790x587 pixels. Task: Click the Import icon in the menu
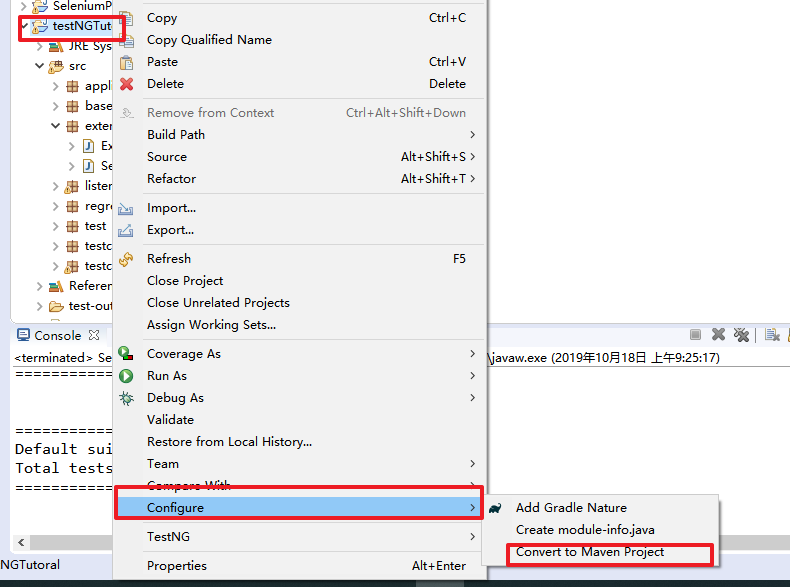coord(125,209)
